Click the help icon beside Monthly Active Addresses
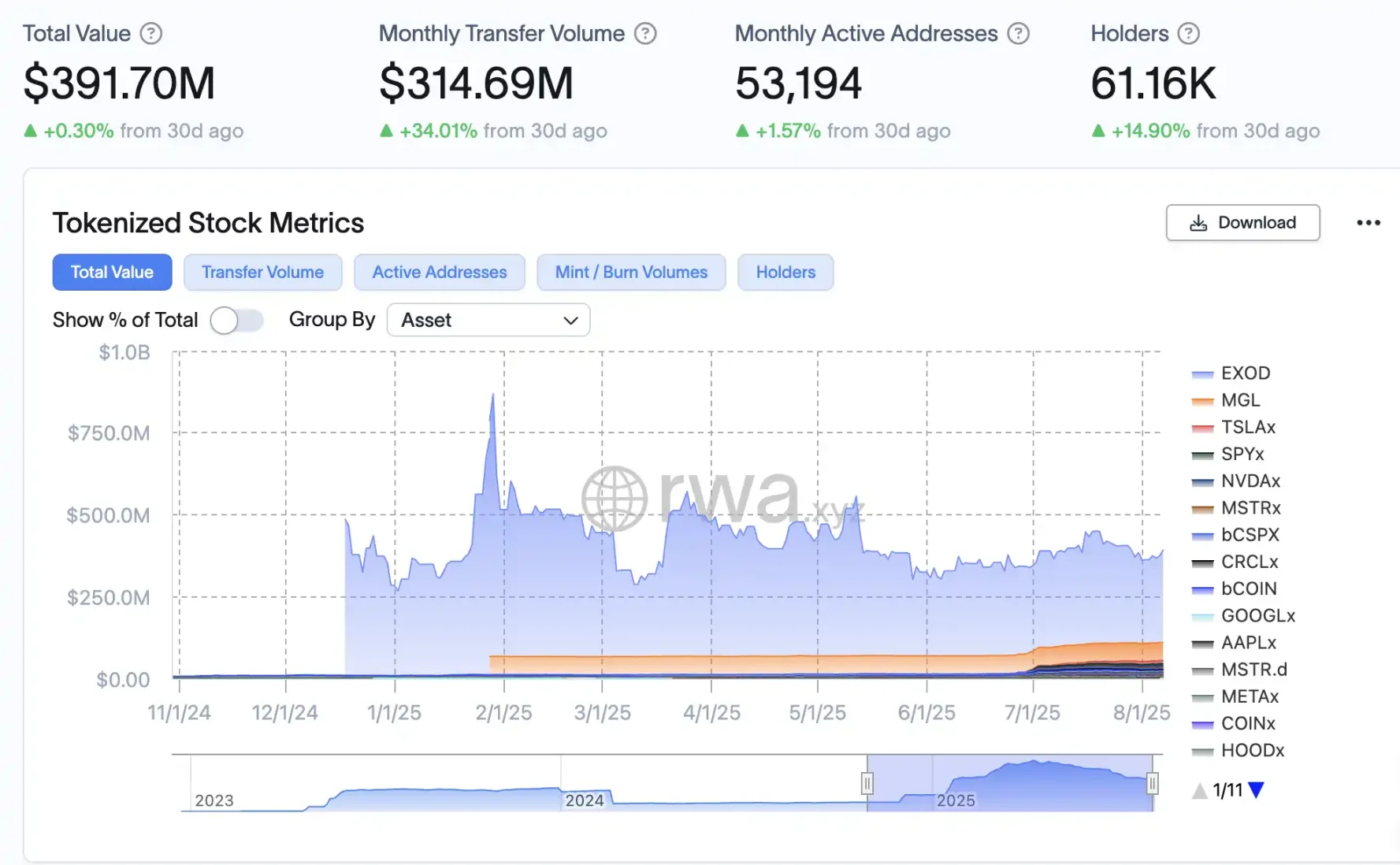The width and height of the screenshot is (1400, 865). 1019,34
